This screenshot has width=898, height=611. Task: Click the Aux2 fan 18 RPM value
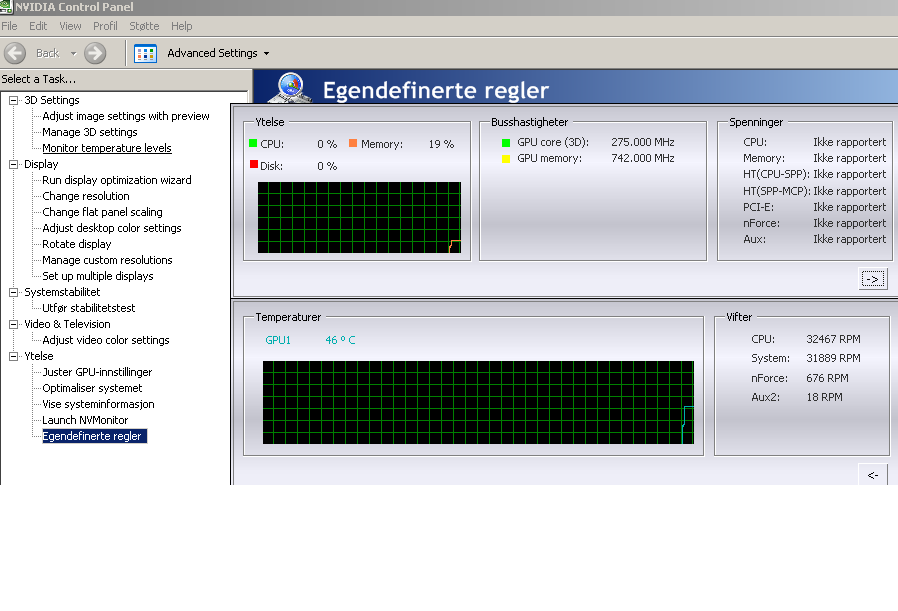pyautogui.click(x=825, y=397)
